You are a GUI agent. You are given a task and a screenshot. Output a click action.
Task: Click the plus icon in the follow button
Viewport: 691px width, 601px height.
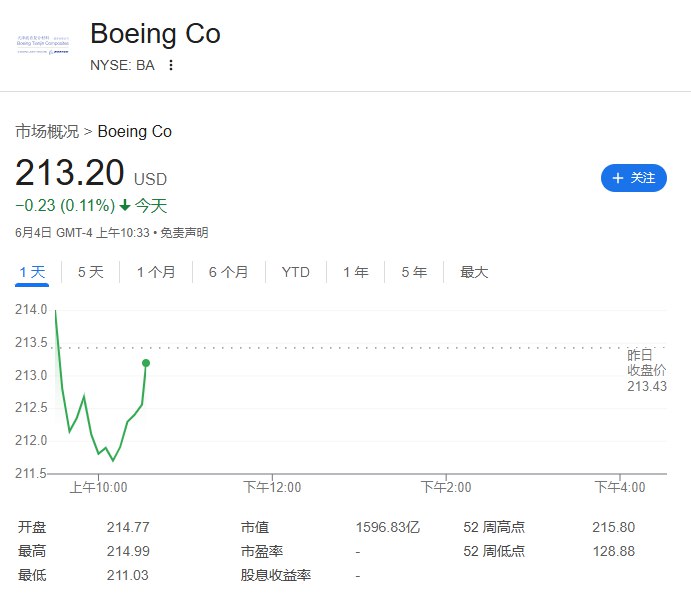pos(618,178)
